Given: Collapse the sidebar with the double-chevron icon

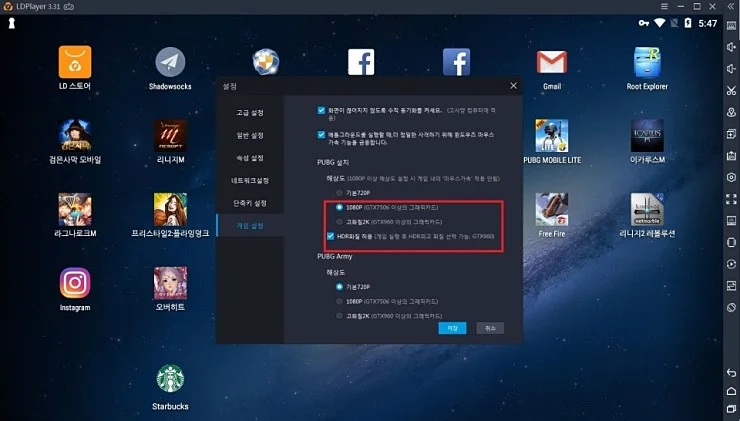Looking at the screenshot, I should [x=731, y=7].
